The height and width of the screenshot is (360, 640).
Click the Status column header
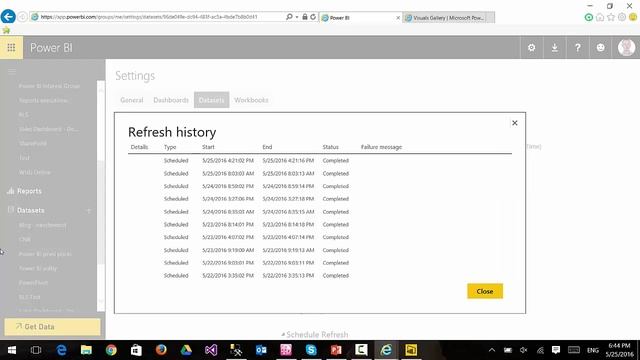(330, 147)
